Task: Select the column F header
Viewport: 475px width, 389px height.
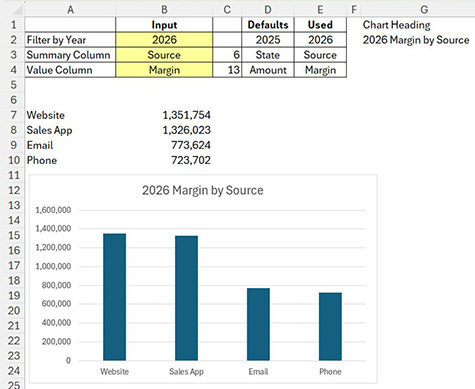Action: [354, 10]
